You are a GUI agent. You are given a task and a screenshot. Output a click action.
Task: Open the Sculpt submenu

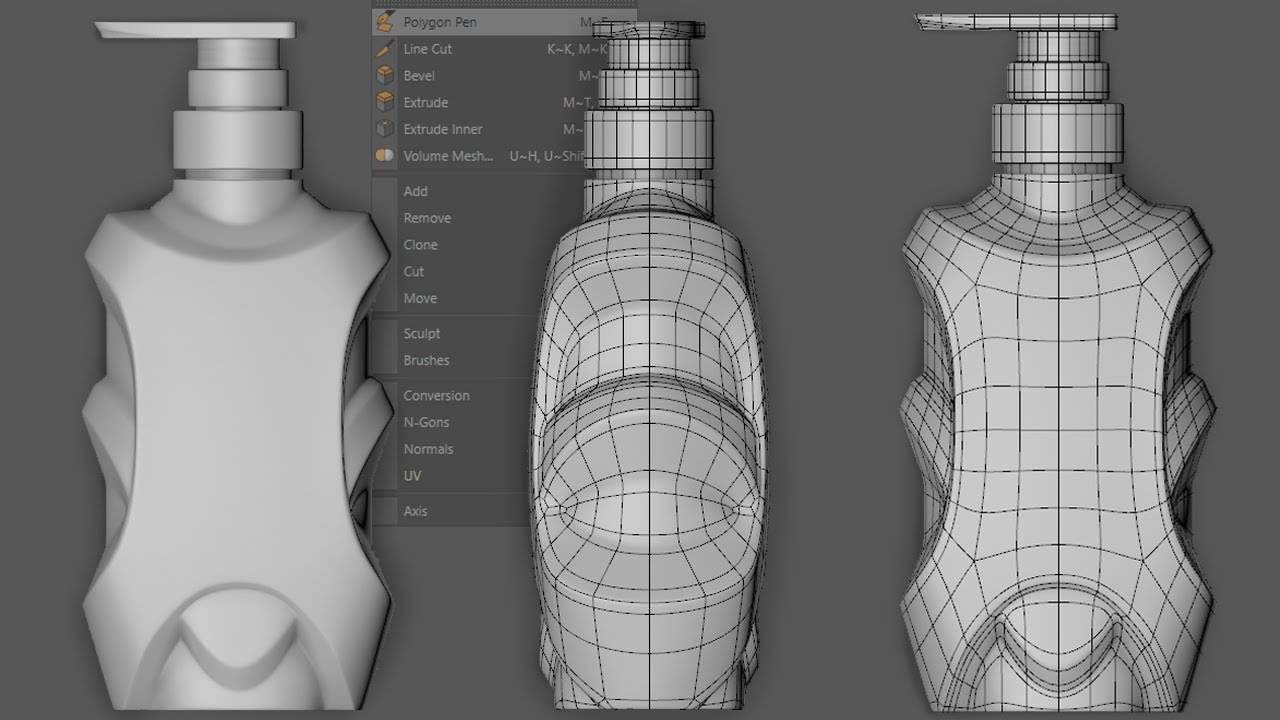421,334
